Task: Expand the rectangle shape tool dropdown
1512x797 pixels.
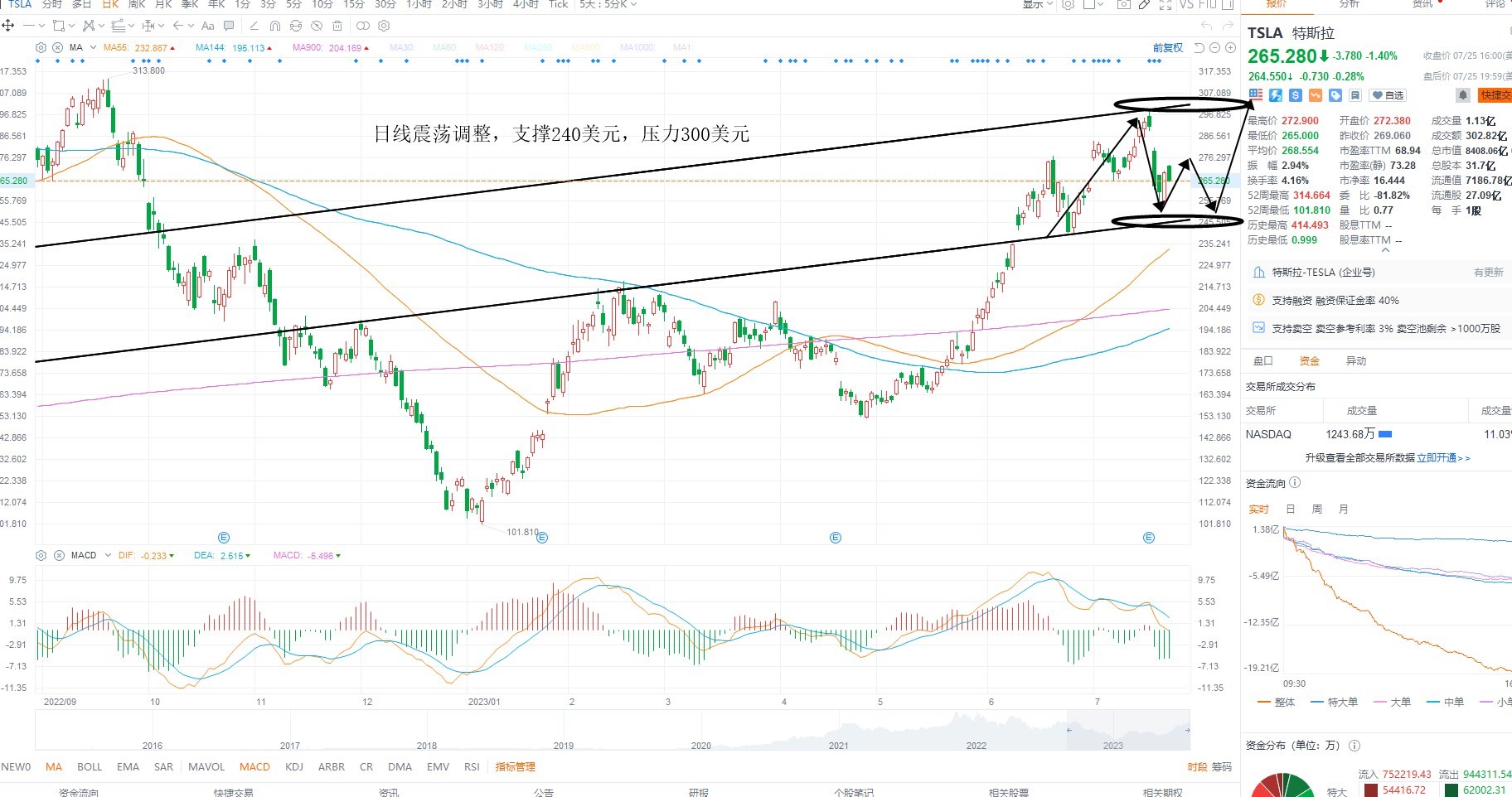Action: 71,26
